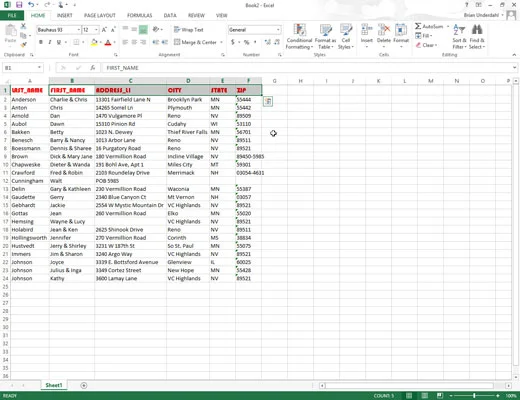Open Find & Select binoculars icon

tap(477, 30)
